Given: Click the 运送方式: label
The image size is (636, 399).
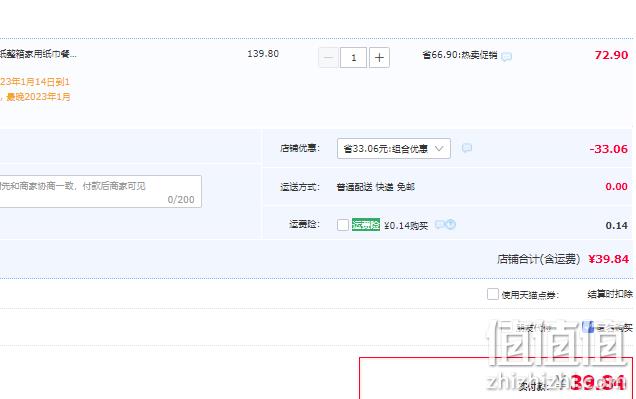Looking at the screenshot, I should pos(300,187).
